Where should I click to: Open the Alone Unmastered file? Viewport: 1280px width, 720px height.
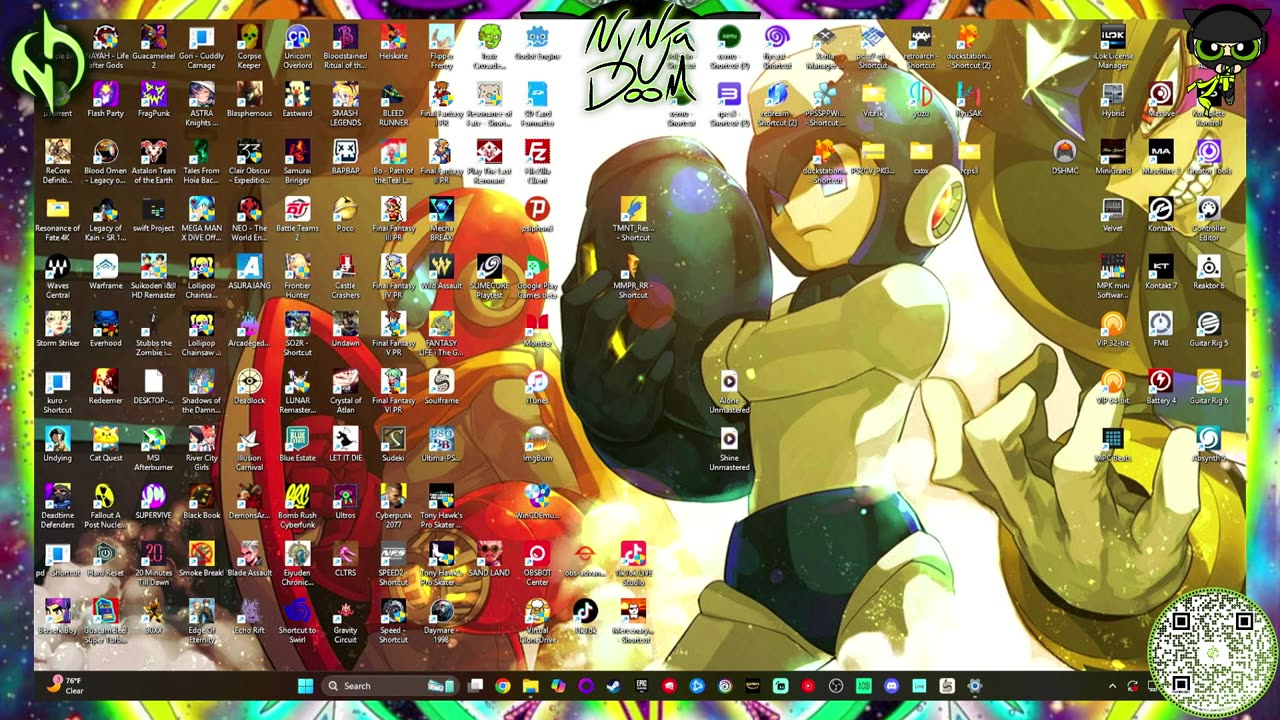[x=729, y=392]
